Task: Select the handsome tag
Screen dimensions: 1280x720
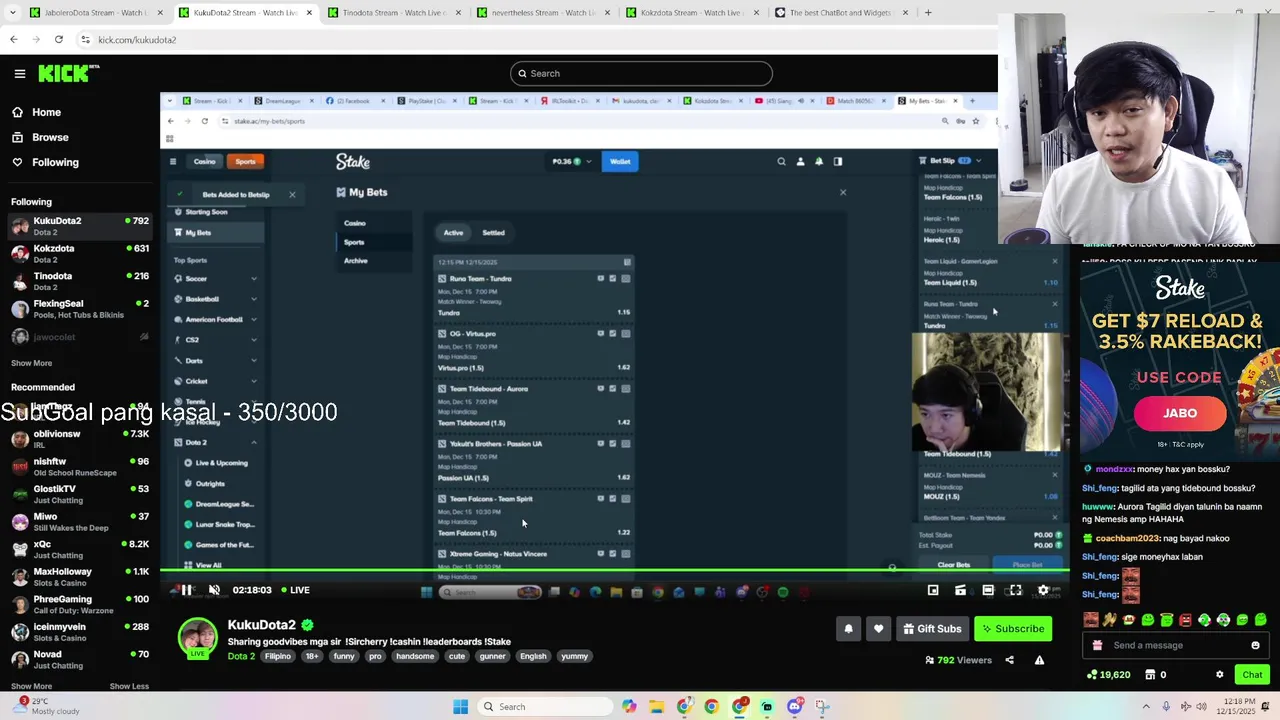Action: (x=415, y=656)
